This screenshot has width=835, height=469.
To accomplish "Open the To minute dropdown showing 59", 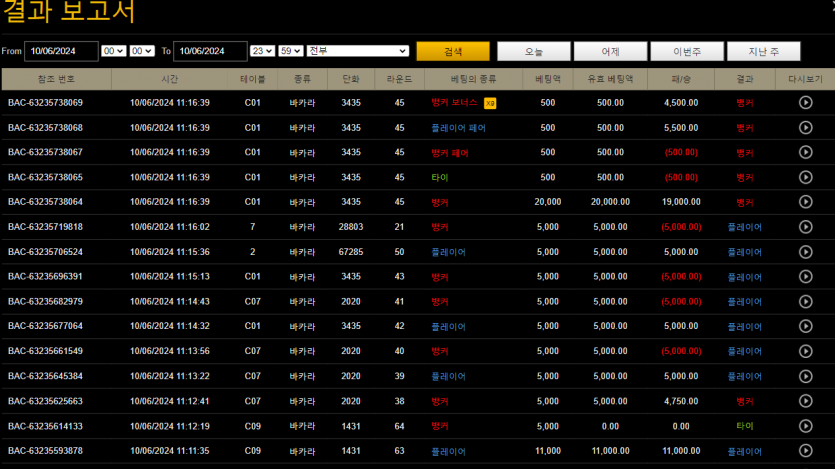I will click(x=291, y=51).
